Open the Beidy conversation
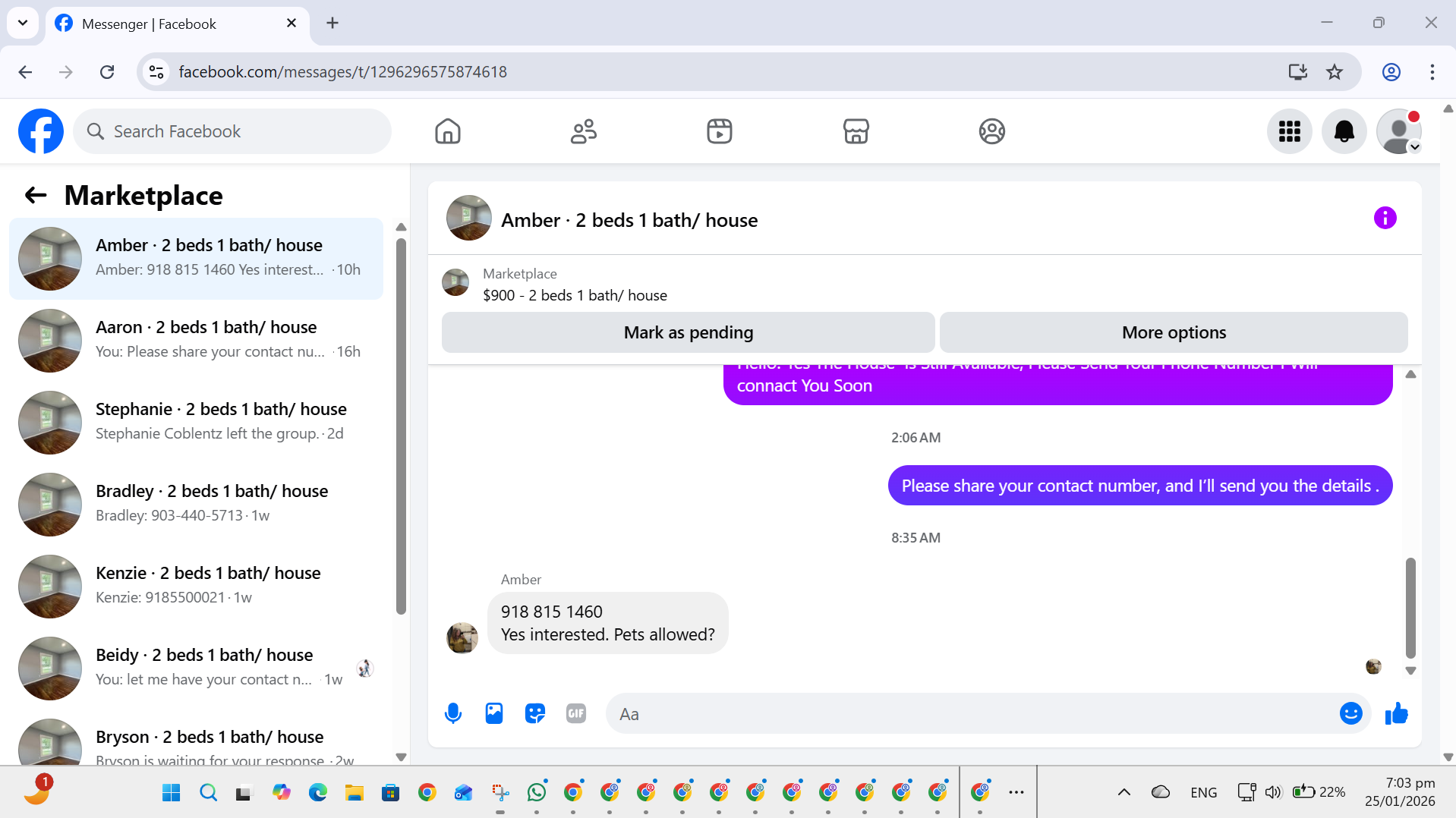The width and height of the screenshot is (1456, 818). tap(196, 669)
